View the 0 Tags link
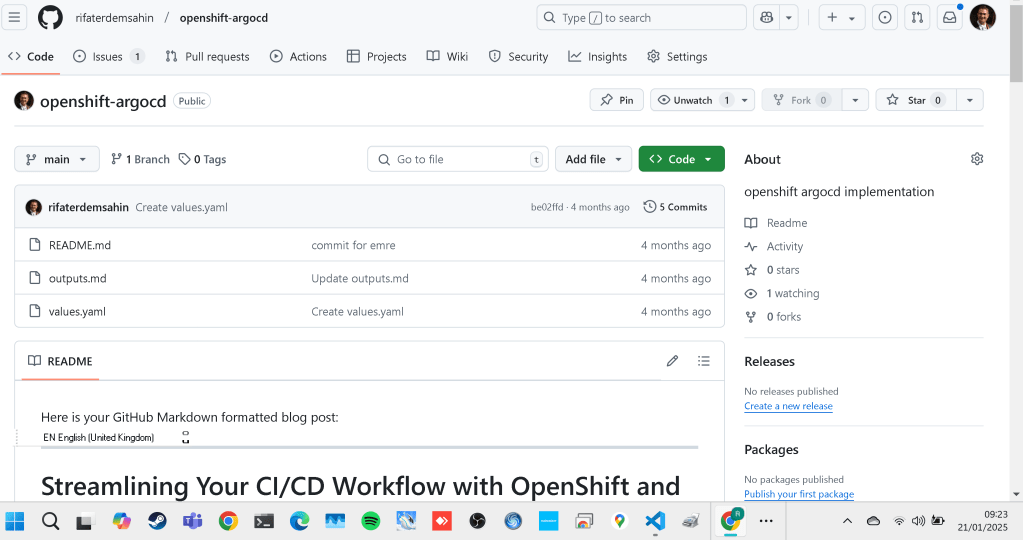The width and height of the screenshot is (1023, 540). coord(202,159)
